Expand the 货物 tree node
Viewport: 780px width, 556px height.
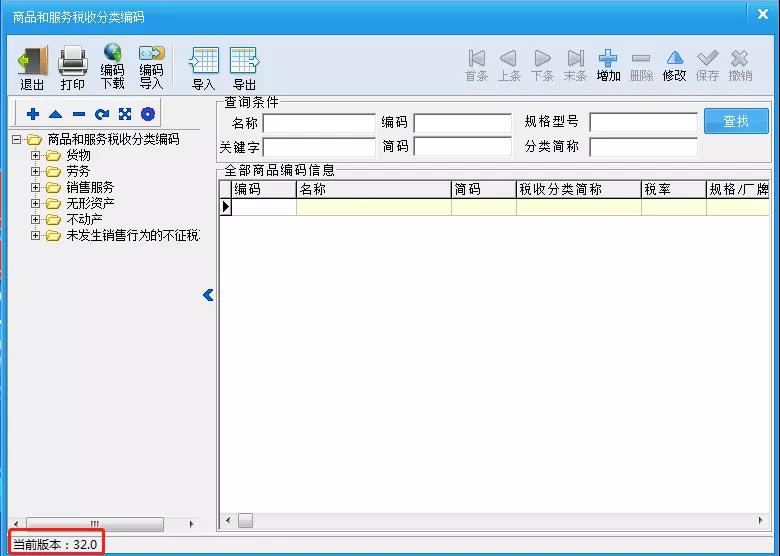[35, 155]
